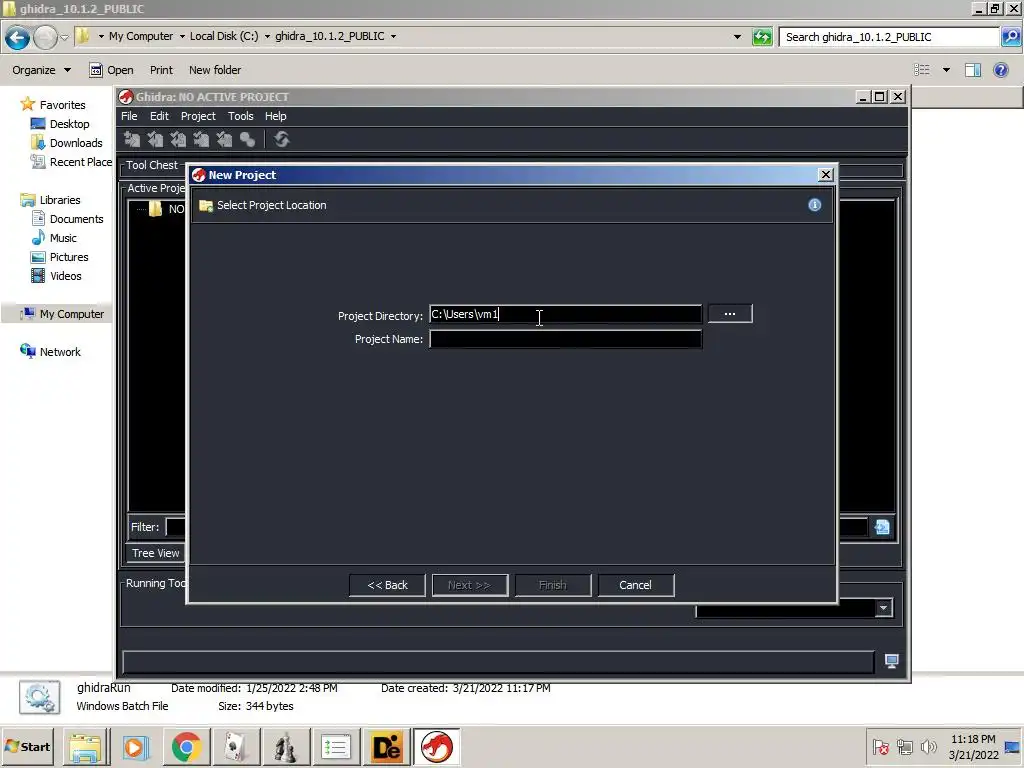Open the address bar history dropdown arrow
Screen dimensions: 1024x768
tap(737, 37)
